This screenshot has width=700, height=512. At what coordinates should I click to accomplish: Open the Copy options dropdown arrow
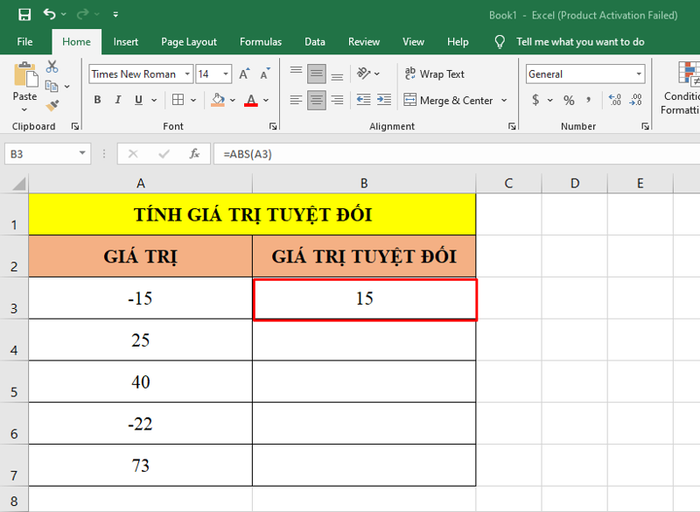pyautogui.click(x=67, y=87)
